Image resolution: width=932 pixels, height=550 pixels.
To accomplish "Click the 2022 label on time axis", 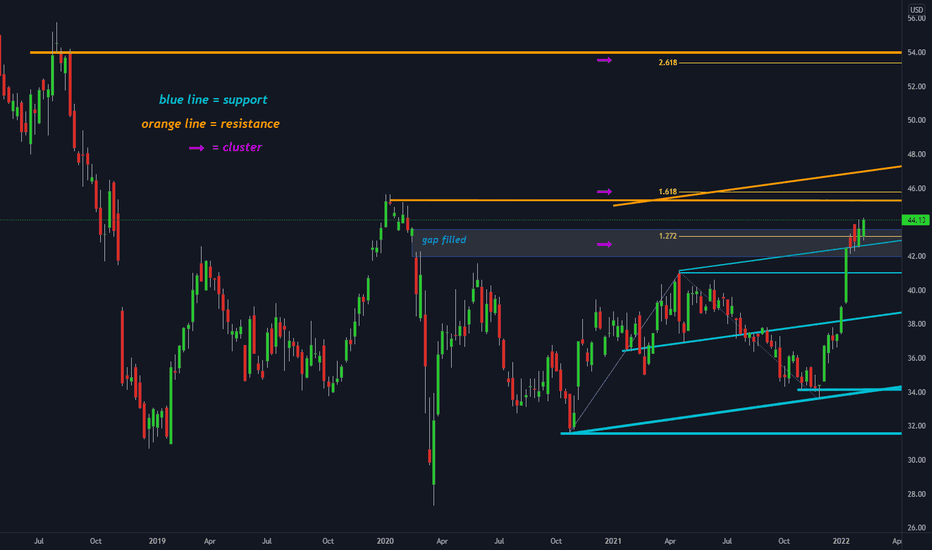I will [841, 541].
